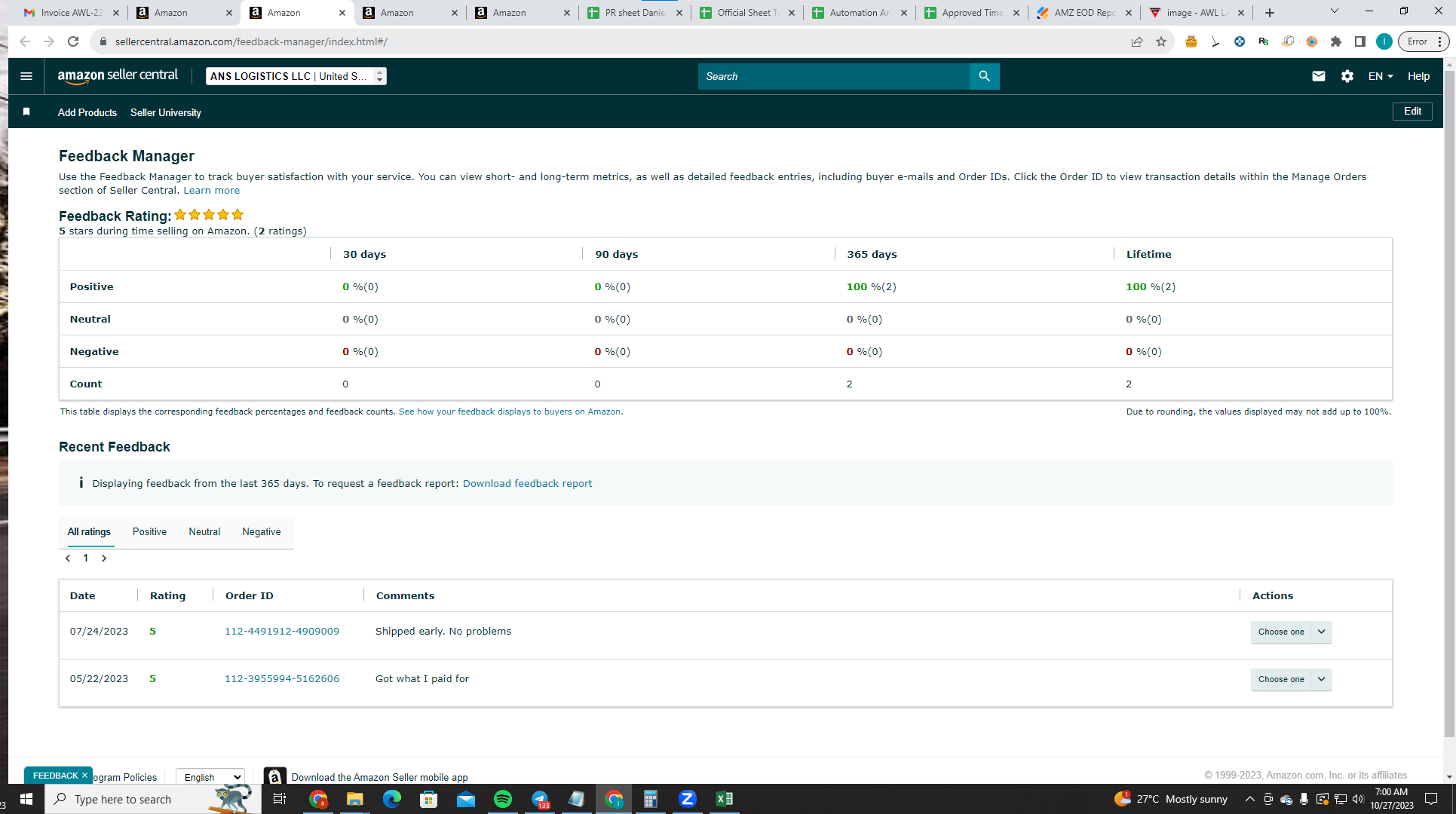Click the Learn more link
1456x814 pixels.
(212, 191)
